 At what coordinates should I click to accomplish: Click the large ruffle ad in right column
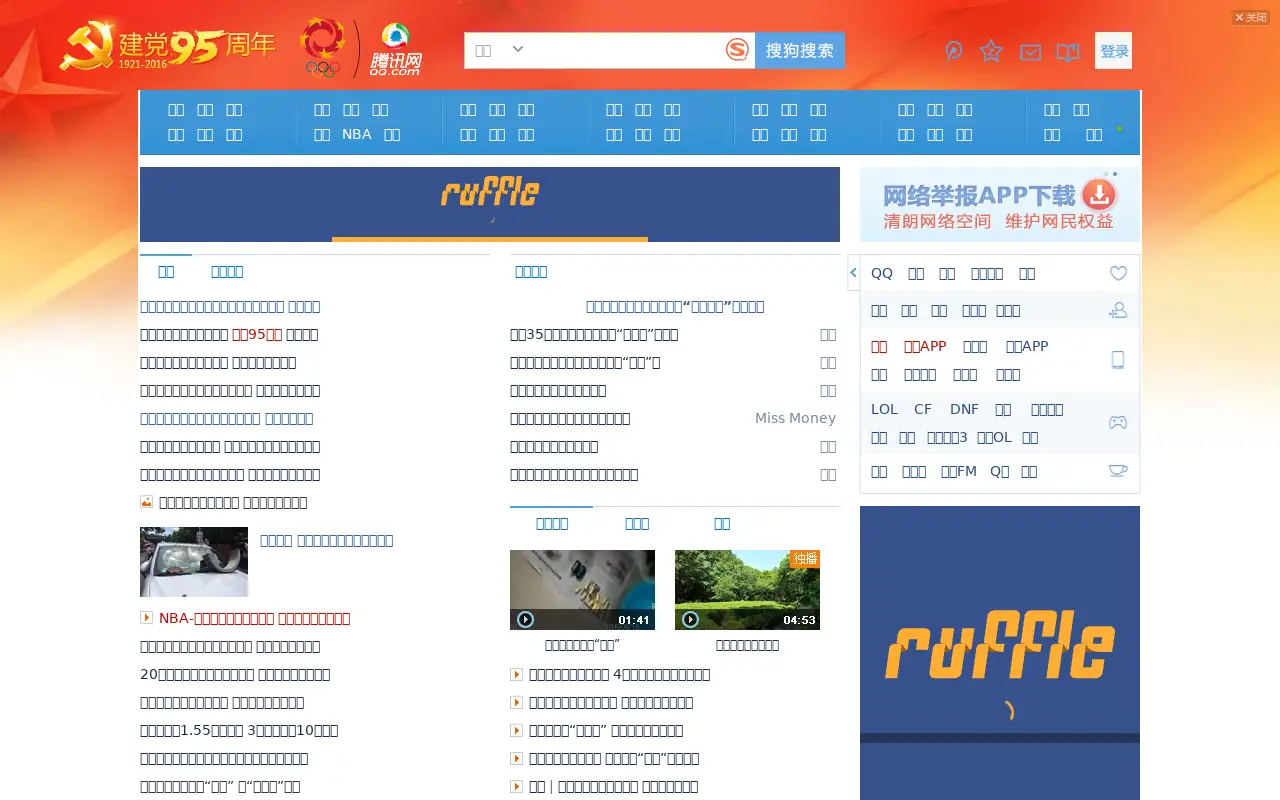tap(1000, 653)
